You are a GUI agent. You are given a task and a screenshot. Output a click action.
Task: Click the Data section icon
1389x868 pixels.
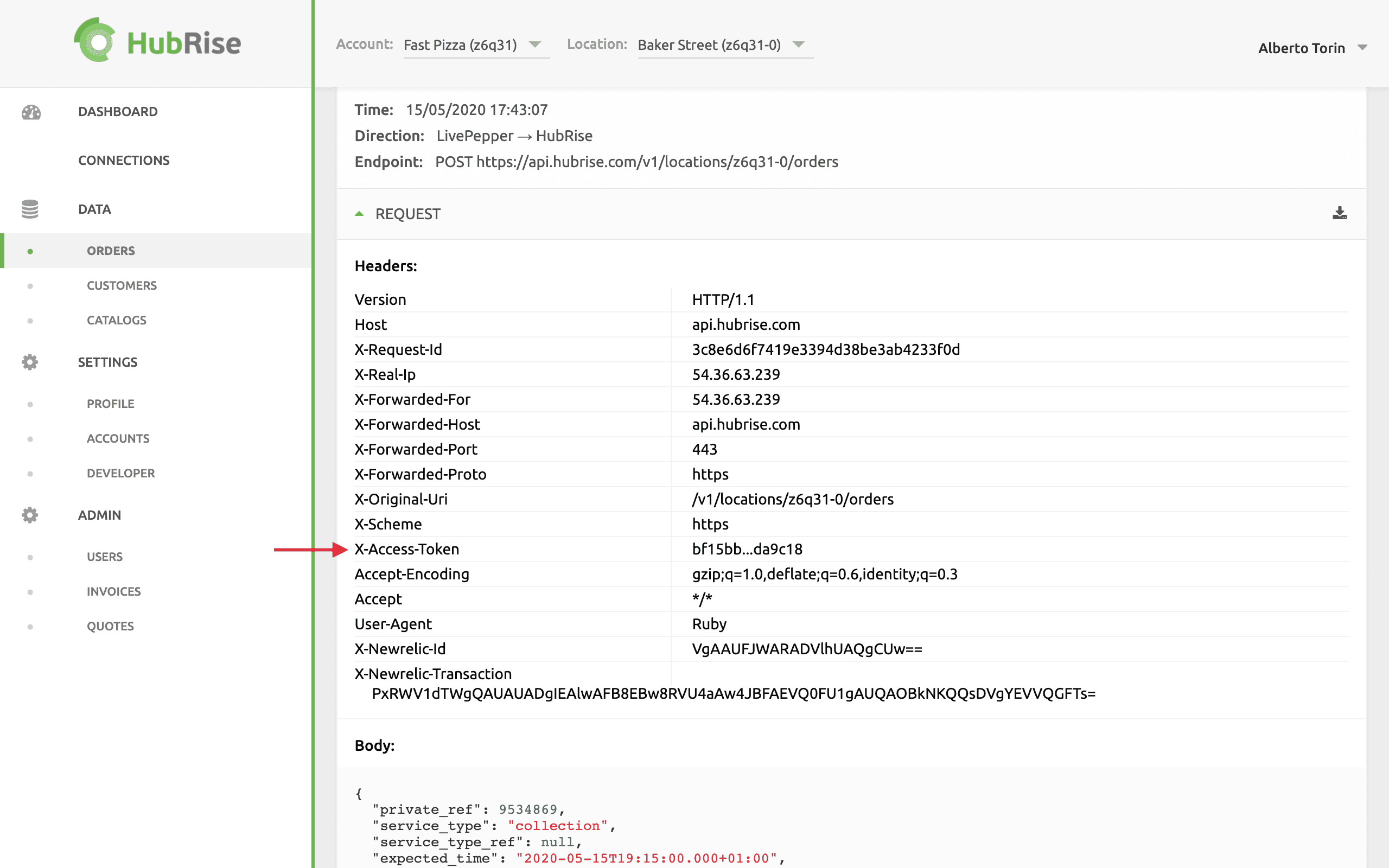[29, 208]
